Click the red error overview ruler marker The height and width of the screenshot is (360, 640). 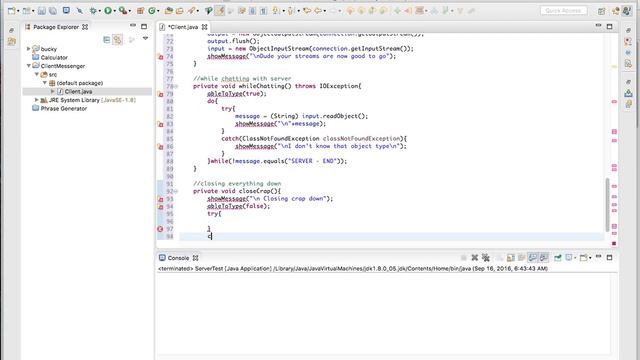(614, 243)
